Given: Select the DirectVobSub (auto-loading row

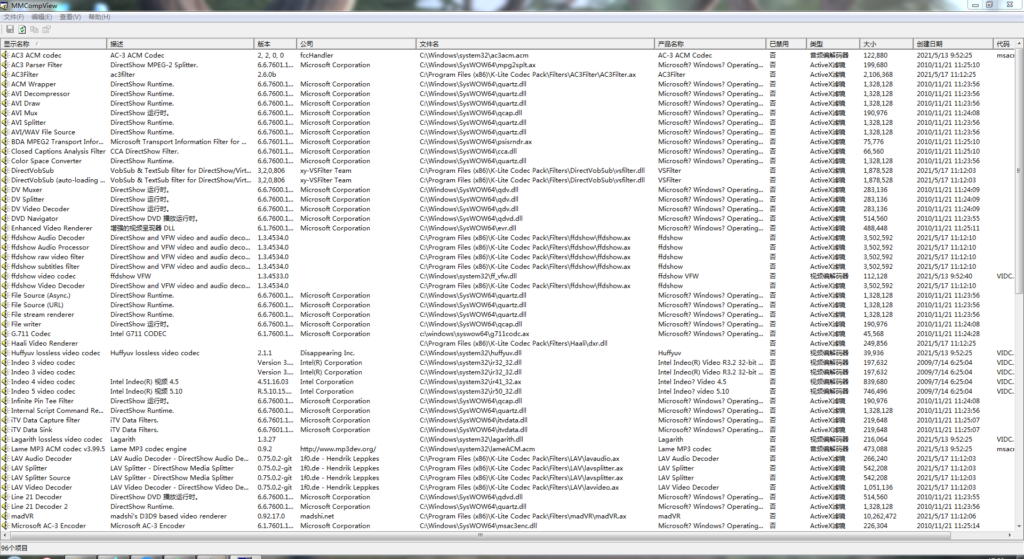Looking at the screenshot, I should click(x=508, y=180).
